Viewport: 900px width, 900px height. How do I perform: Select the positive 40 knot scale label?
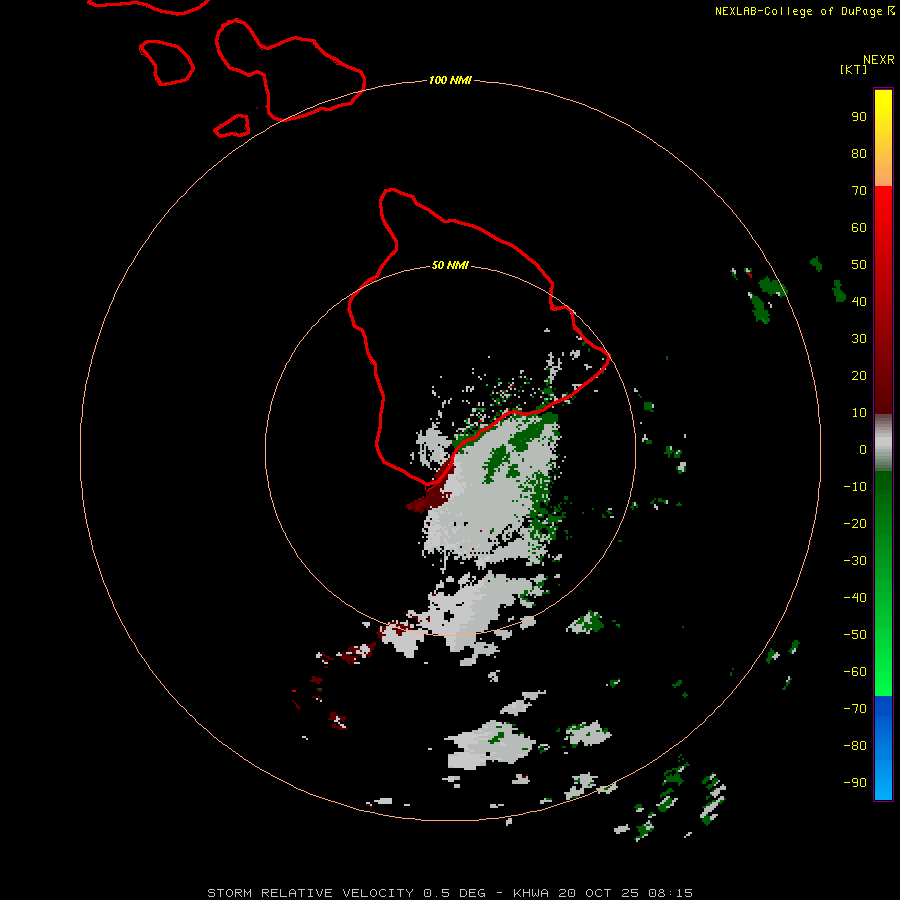tap(859, 301)
